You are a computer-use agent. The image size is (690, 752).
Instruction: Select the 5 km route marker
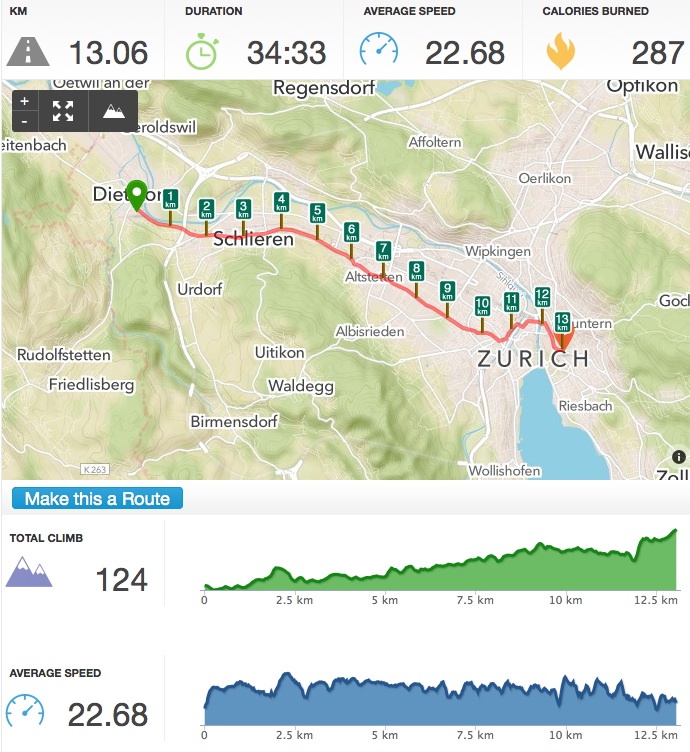click(x=317, y=212)
